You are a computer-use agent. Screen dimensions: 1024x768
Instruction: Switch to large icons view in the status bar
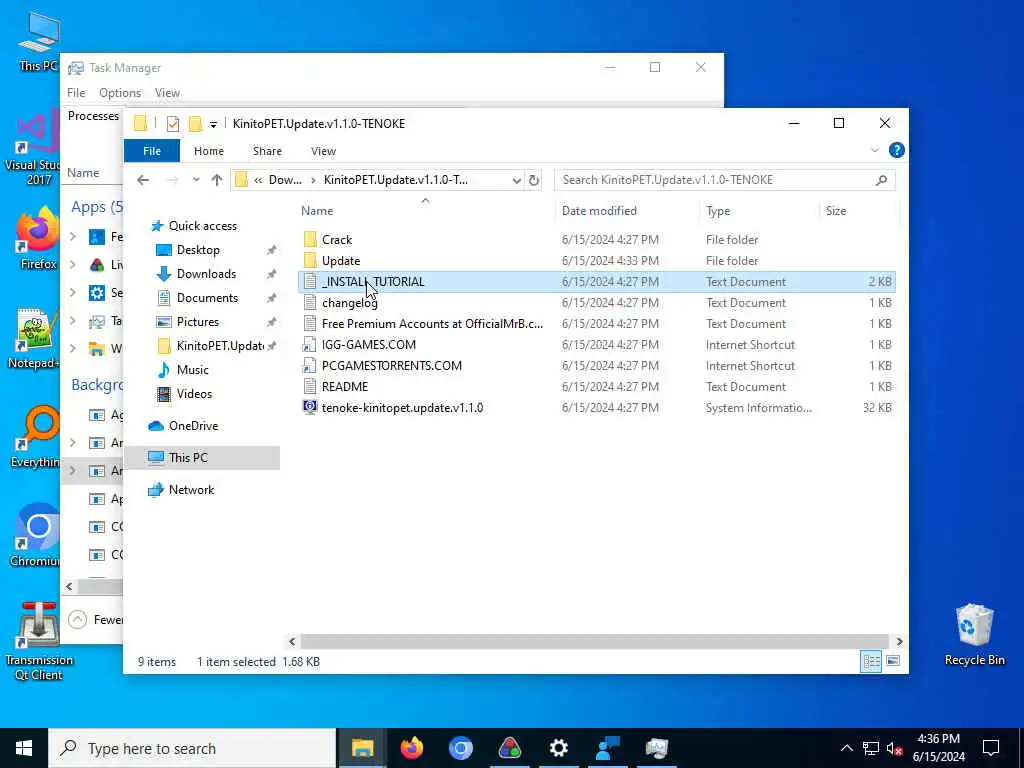point(893,661)
